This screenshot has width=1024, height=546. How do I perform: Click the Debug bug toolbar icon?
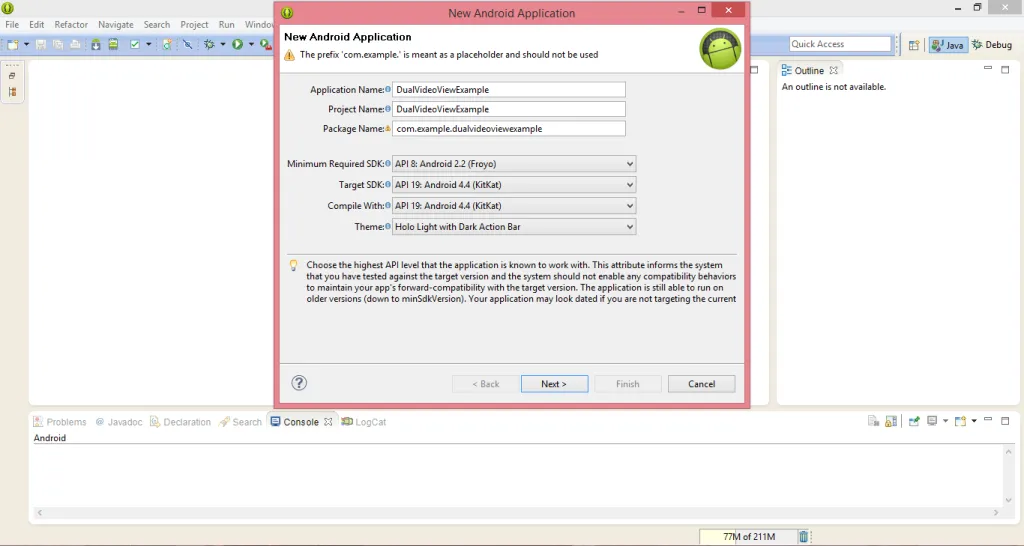pos(209,44)
